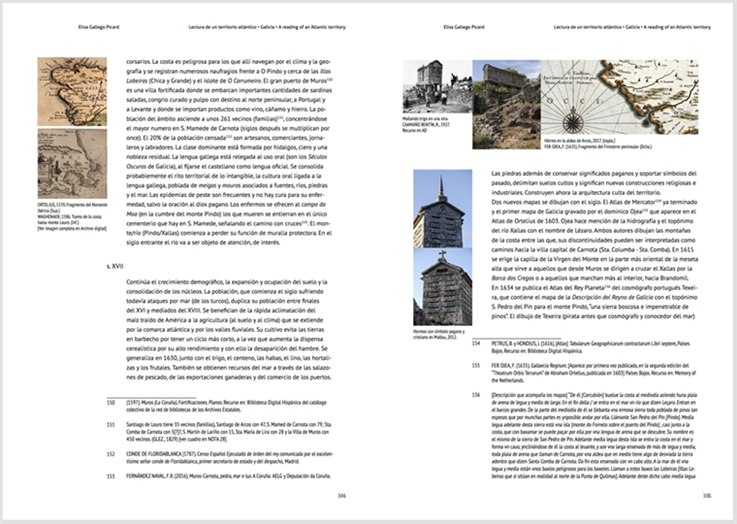737x524 pixels.
Task: Click footnote number 155 about Fer Ojea
Action: click(476, 365)
